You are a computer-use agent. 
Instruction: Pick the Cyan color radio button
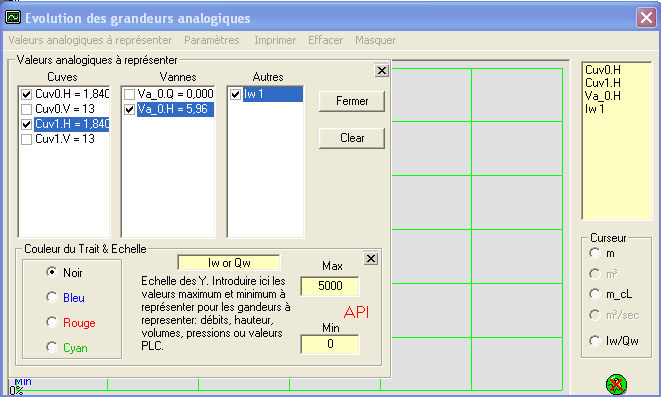coord(52,347)
